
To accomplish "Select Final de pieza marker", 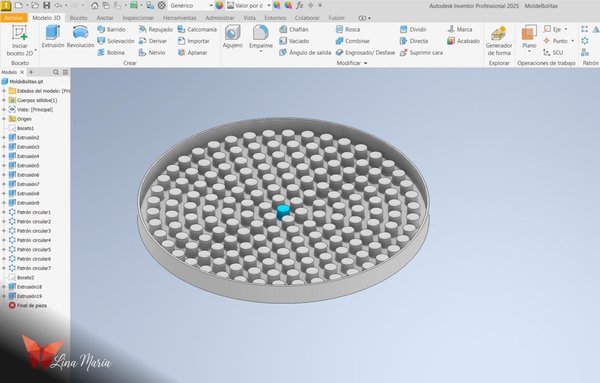I will (x=28, y=305).
